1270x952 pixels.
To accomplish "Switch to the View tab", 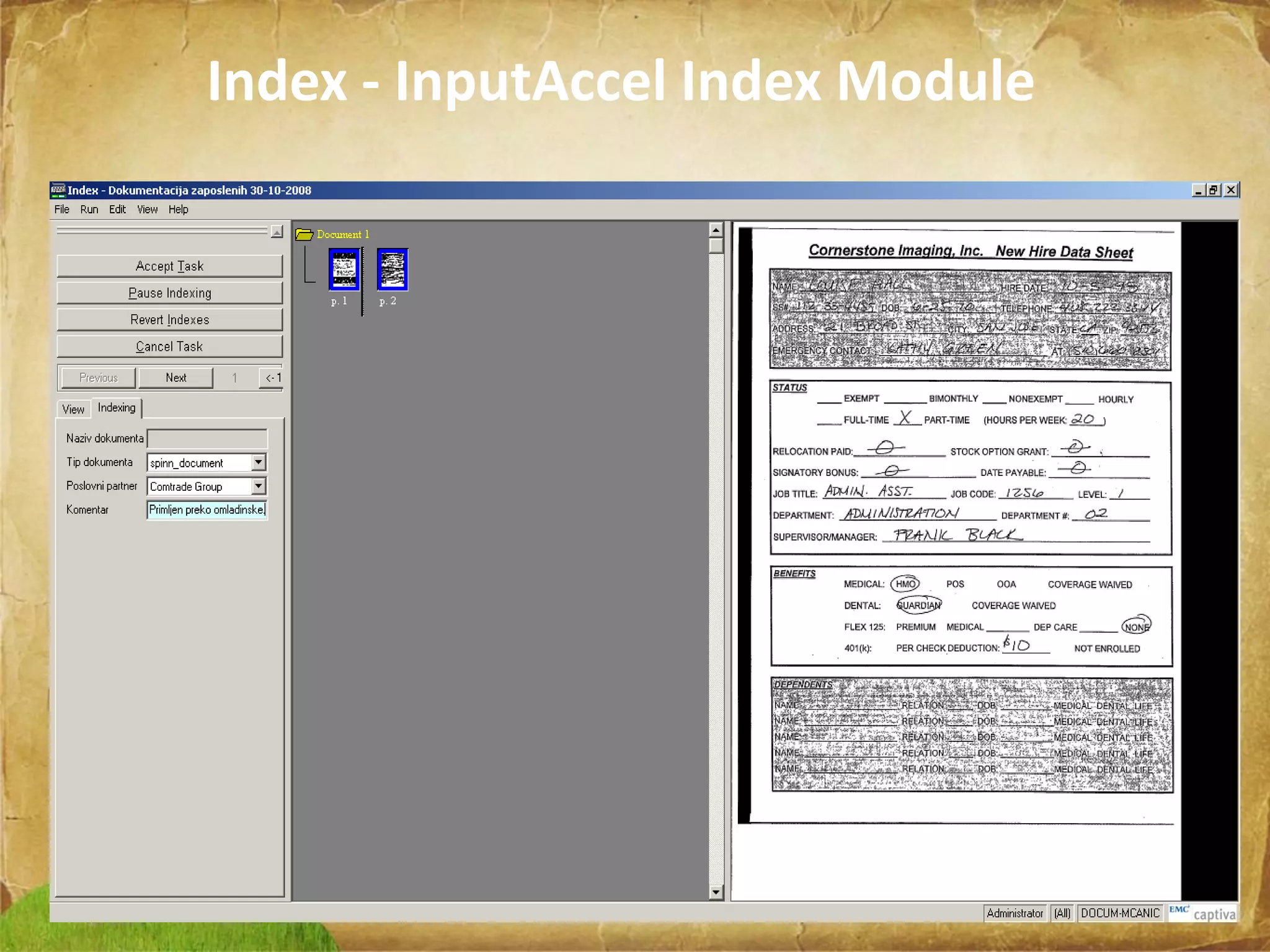I will 73,409.
